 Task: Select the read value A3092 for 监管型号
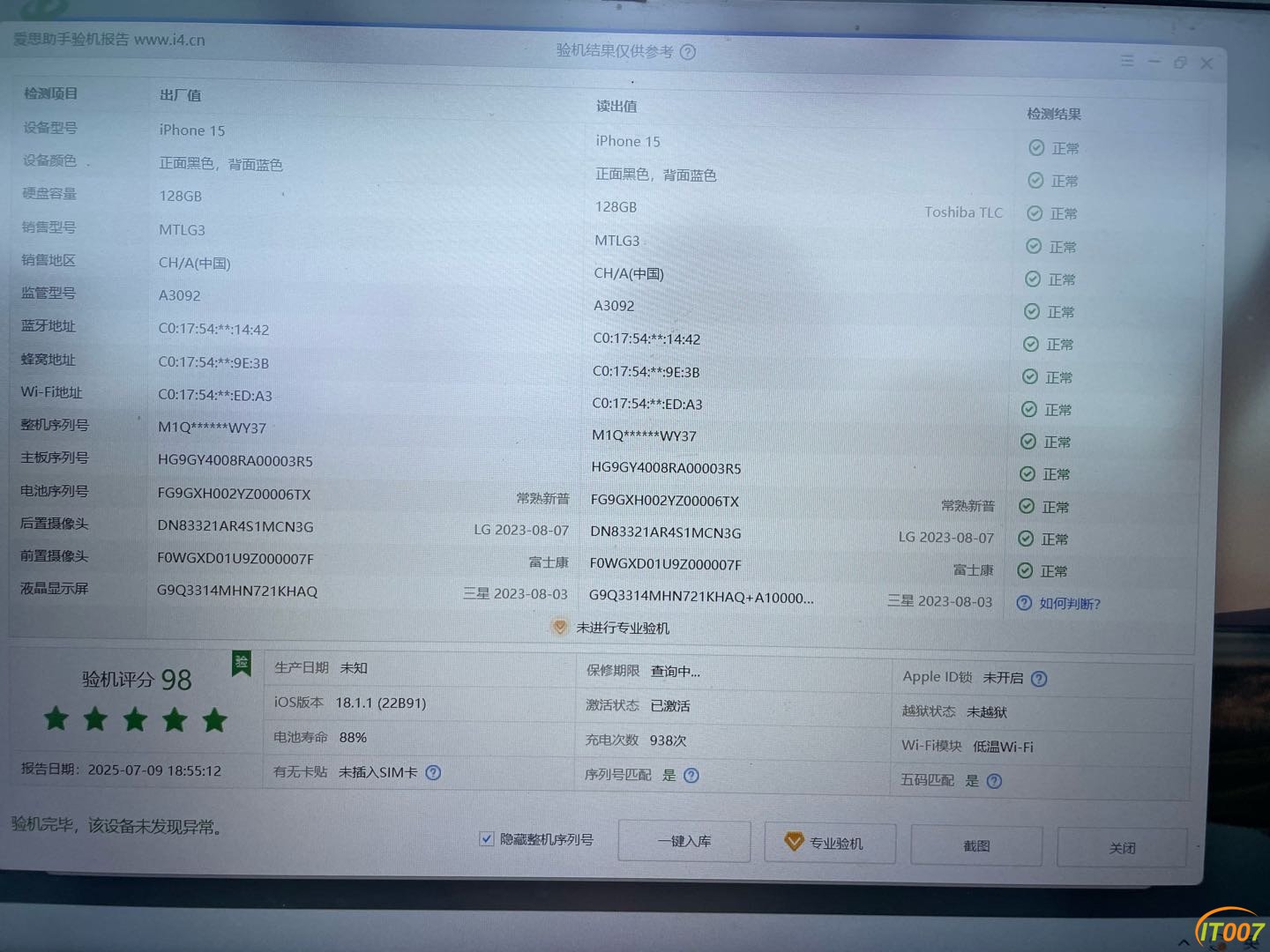[x=614, y=306]
